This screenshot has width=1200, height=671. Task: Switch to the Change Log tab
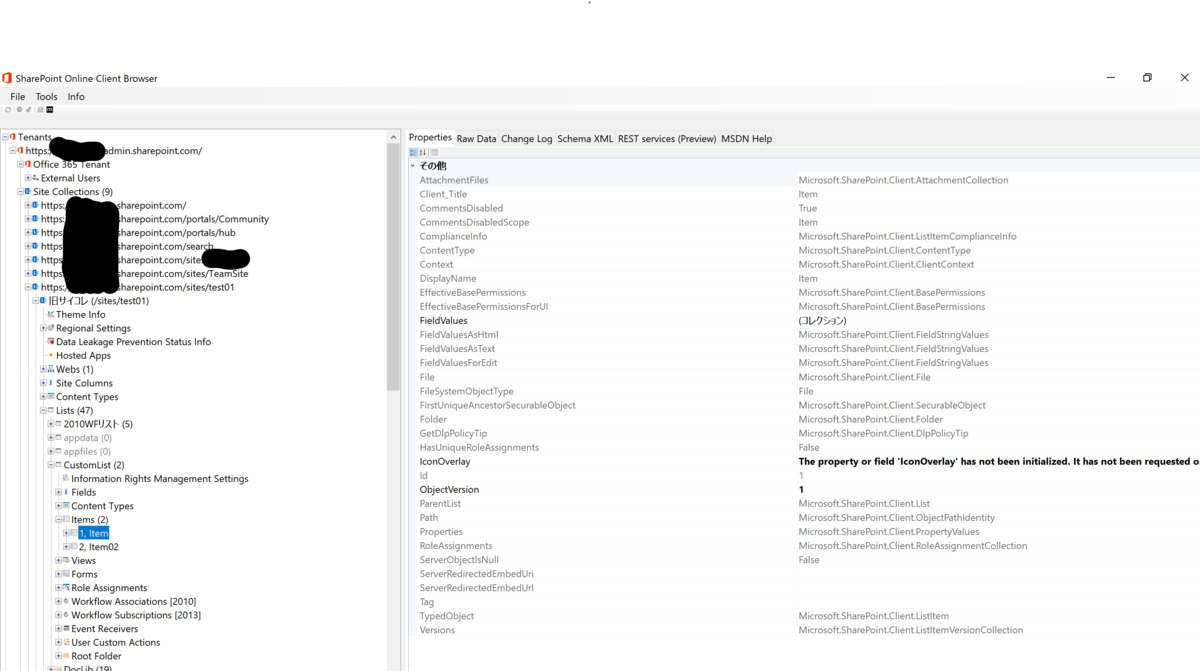tap(527, 139)
